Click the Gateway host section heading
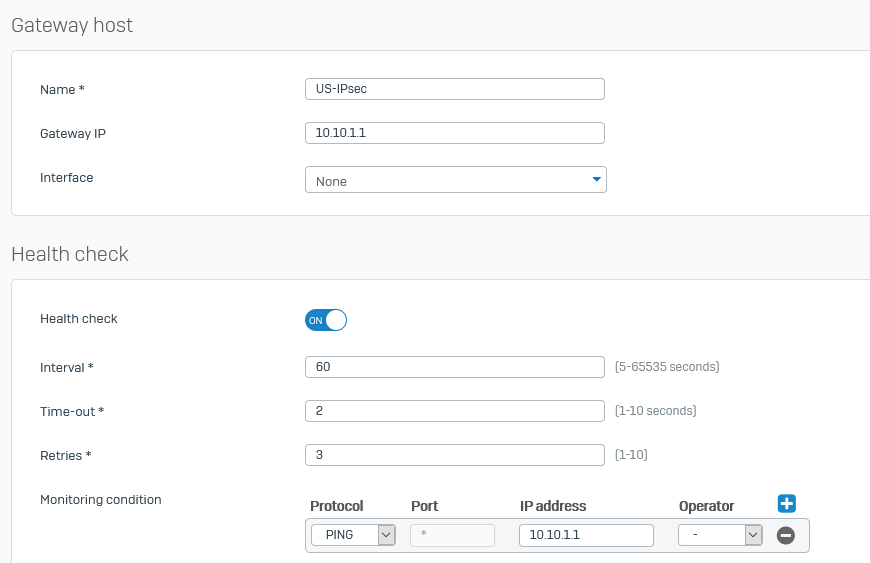Screen dimensions: 870x563 pyautogui.click(x=72, y=25)
